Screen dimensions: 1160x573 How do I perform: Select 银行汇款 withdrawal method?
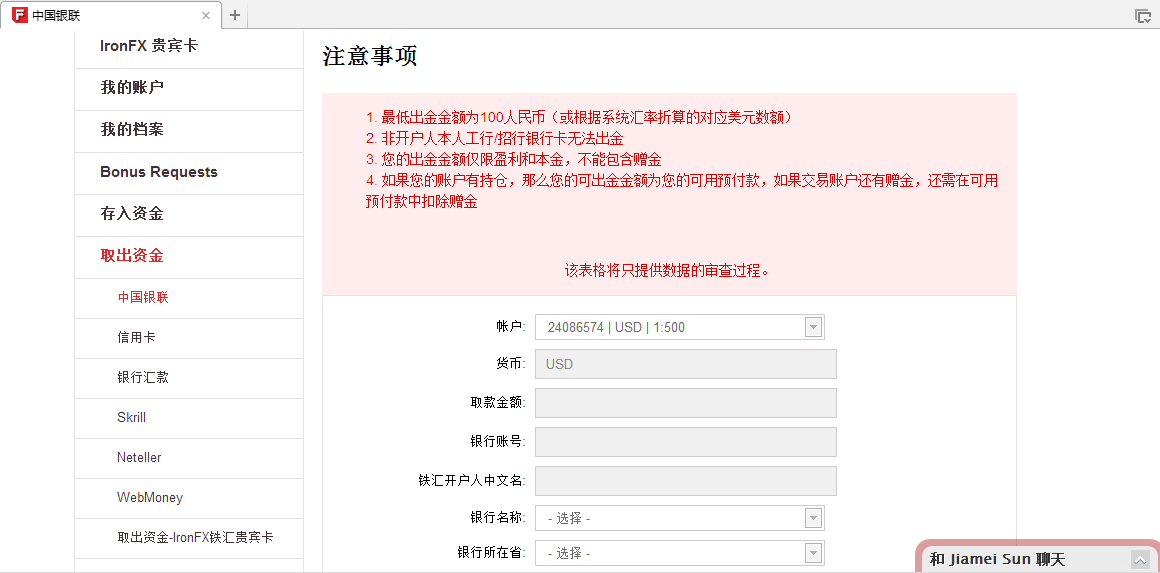pyautogui.click(x=189, y=378)
